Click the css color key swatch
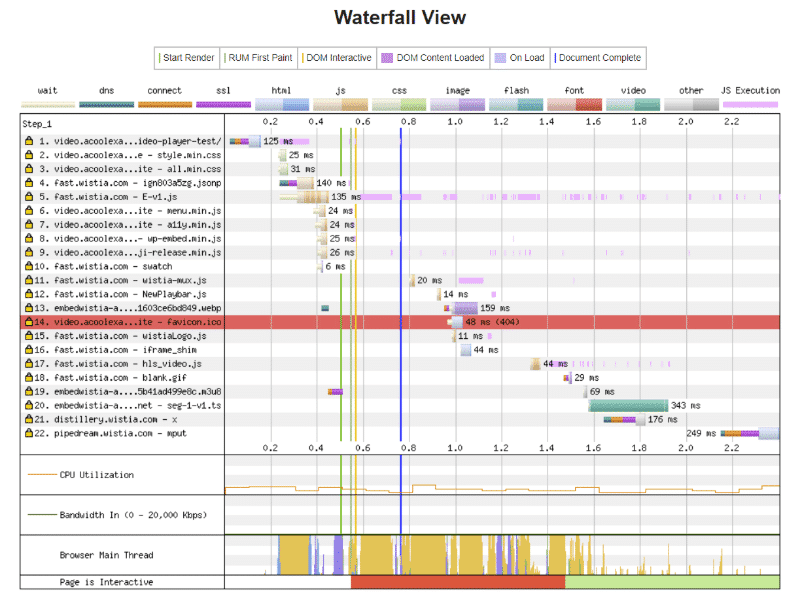 click(399, 105)
